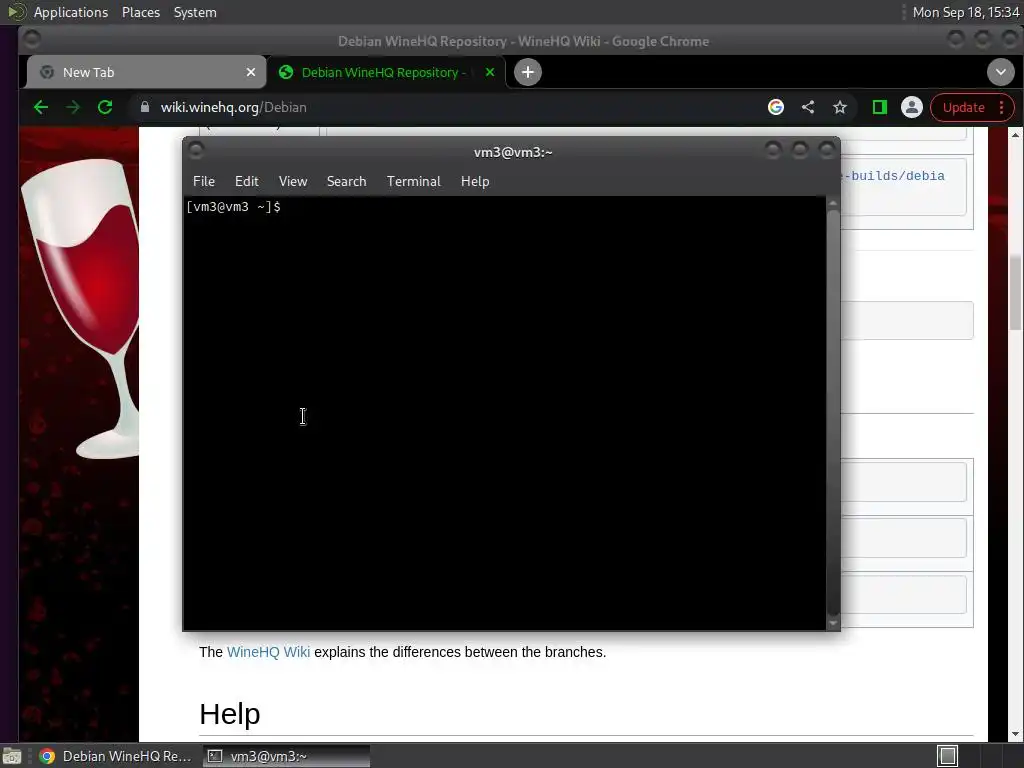Screen dimensions: 1024x768
Task: Open the Places menu in top panel
Action: click(x=140, y=12)
